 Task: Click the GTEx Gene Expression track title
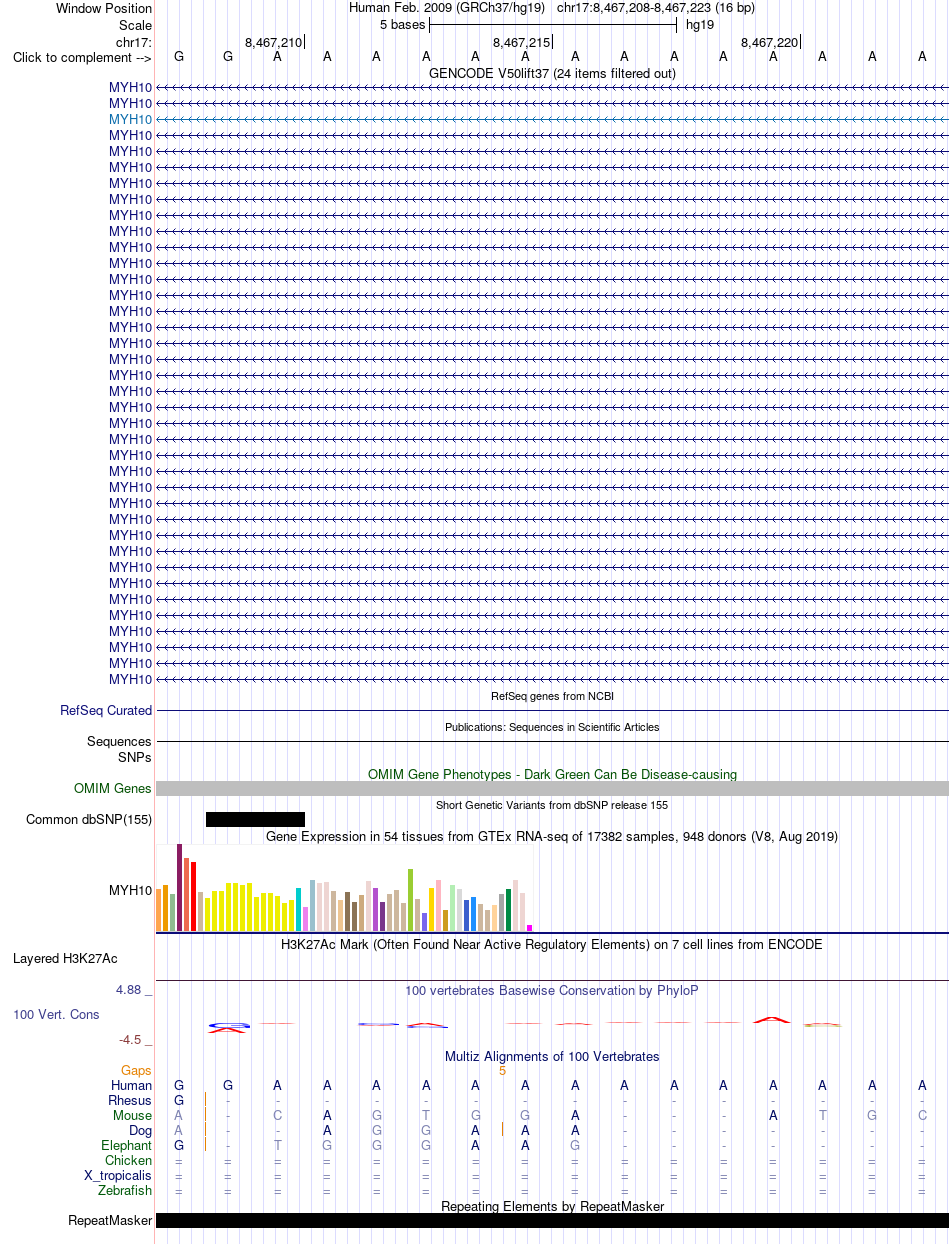(552, 836)
